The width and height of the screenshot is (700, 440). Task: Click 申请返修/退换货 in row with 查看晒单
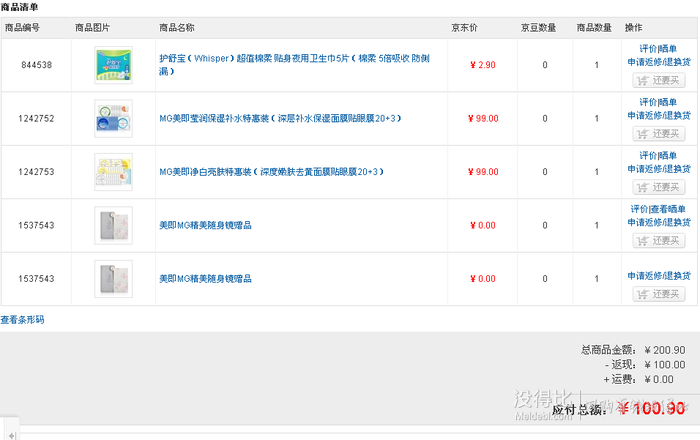(x=659, y=223)
